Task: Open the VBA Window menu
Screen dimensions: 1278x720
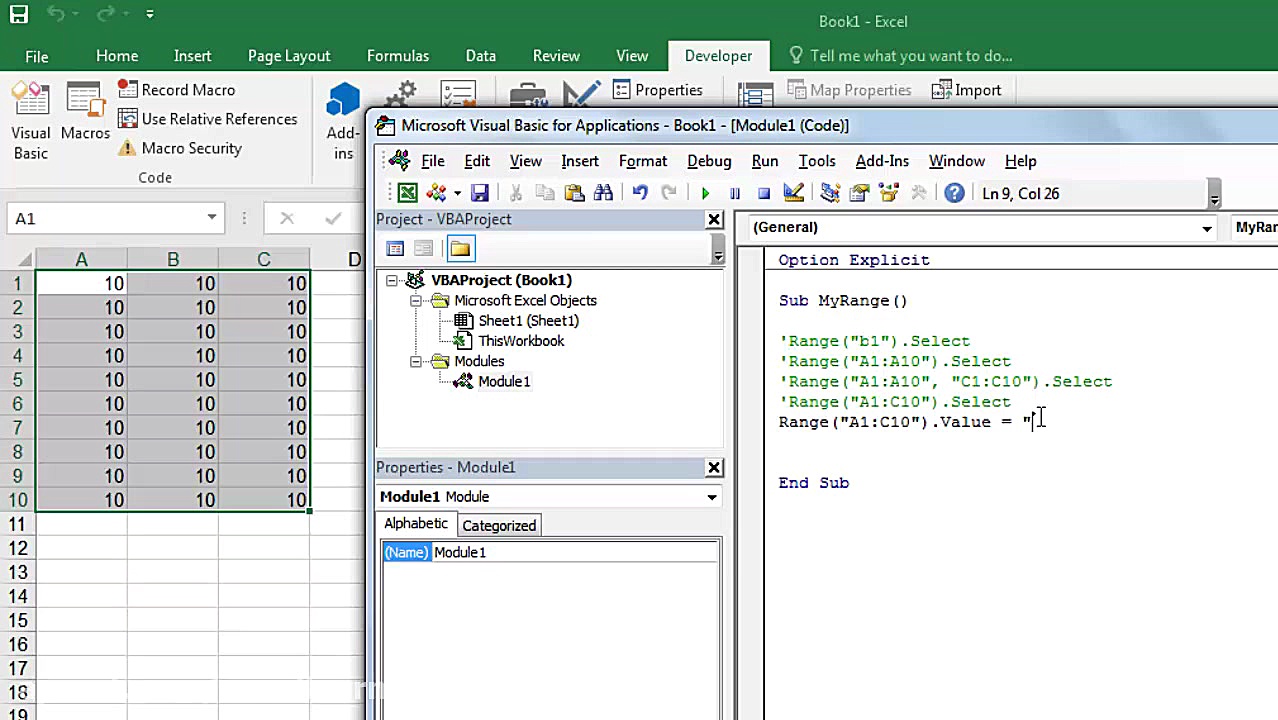Action: point(957,161)
